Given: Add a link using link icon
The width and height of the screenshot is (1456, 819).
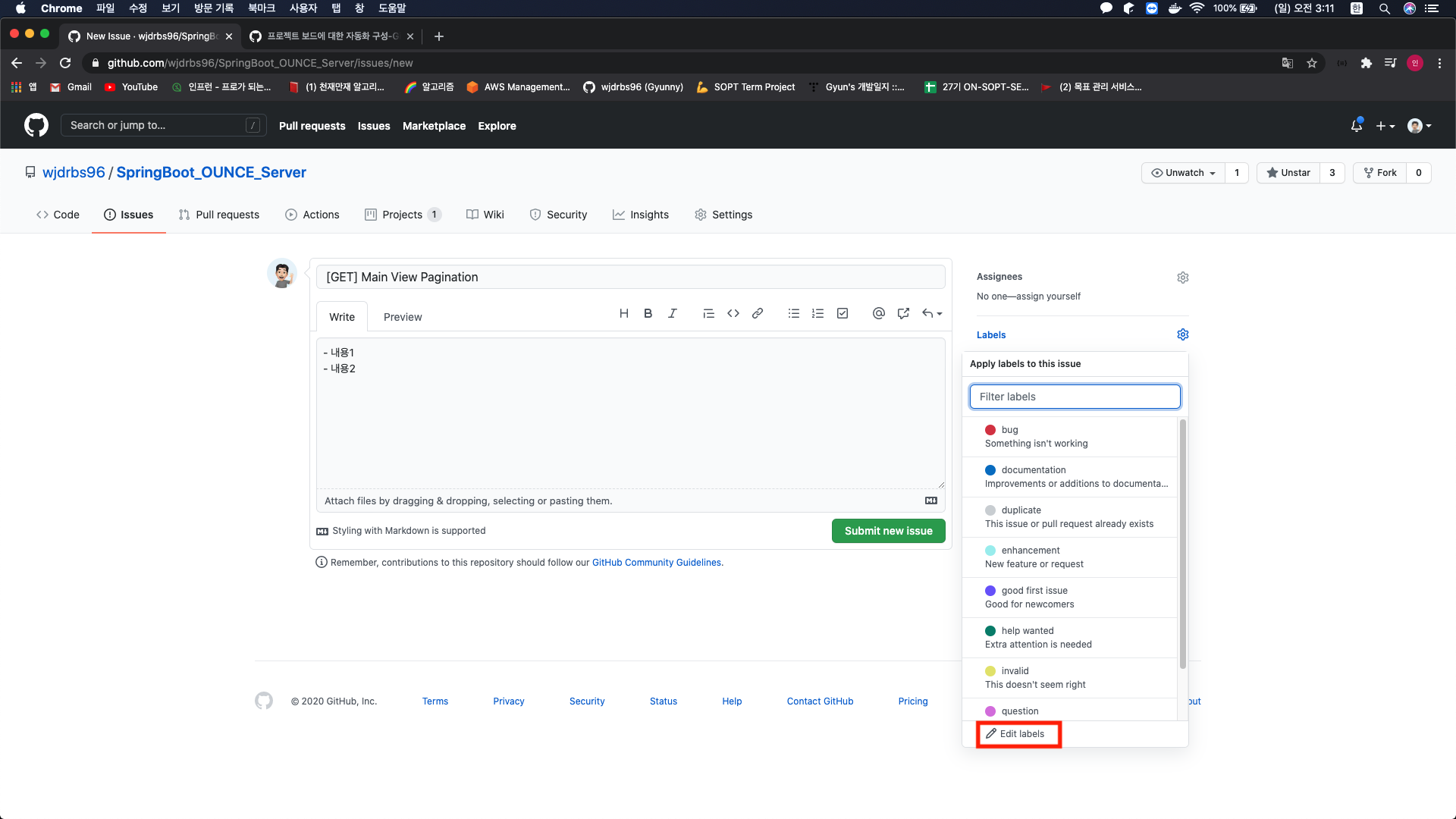Looking at the screenshot, I should pyautogui.click(x=757, y=313).
